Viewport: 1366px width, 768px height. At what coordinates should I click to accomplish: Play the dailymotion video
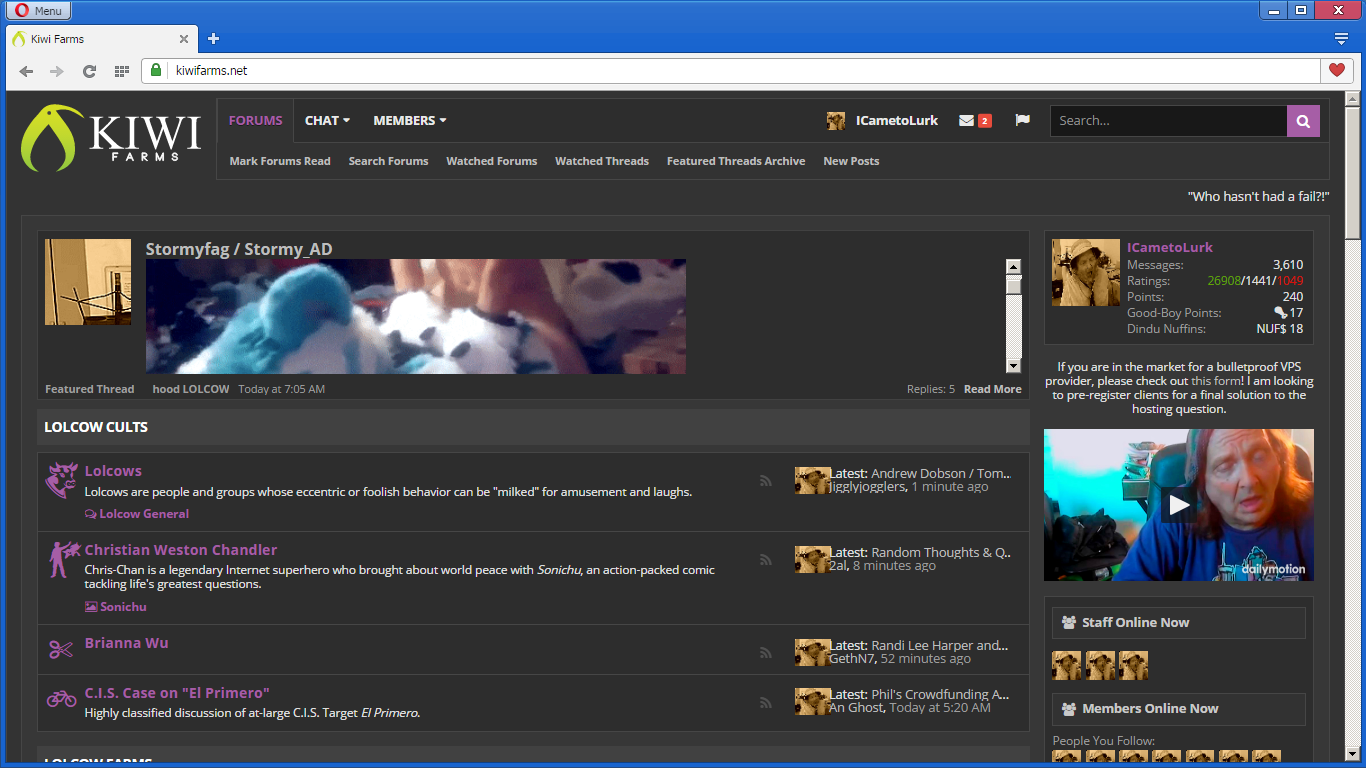pyautogui.click(x=1179, y=505)
